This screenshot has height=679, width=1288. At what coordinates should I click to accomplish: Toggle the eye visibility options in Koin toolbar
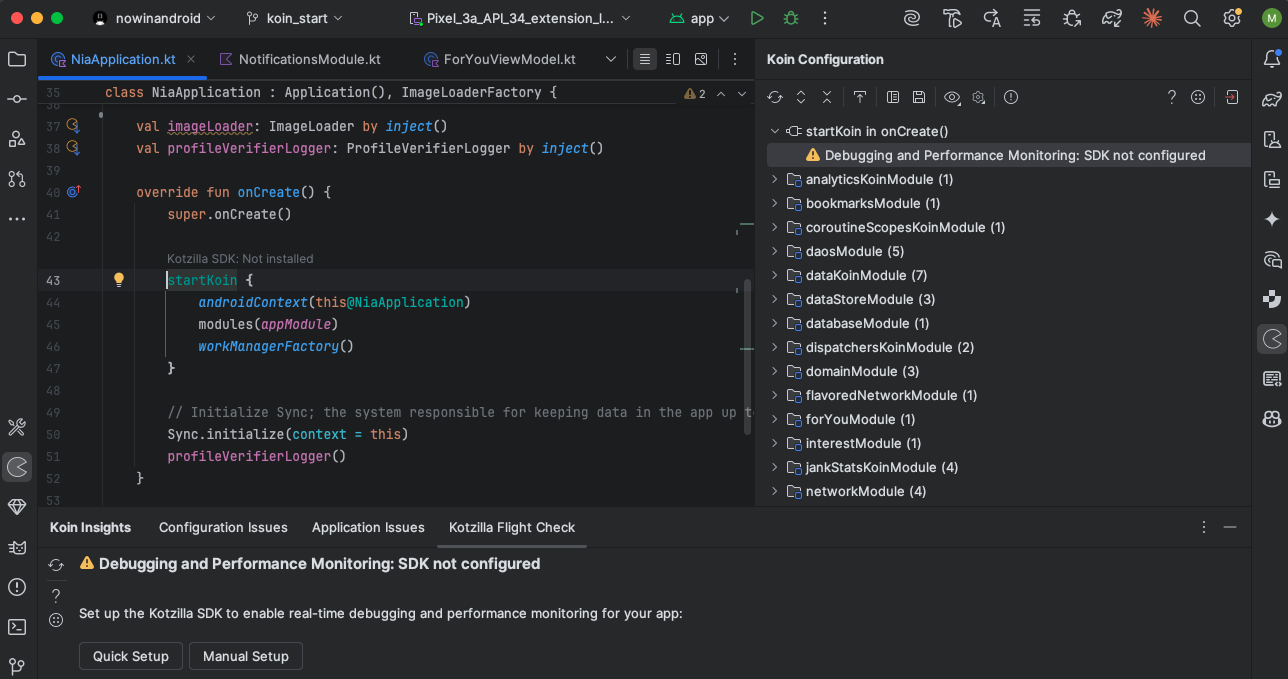[951, 97]
